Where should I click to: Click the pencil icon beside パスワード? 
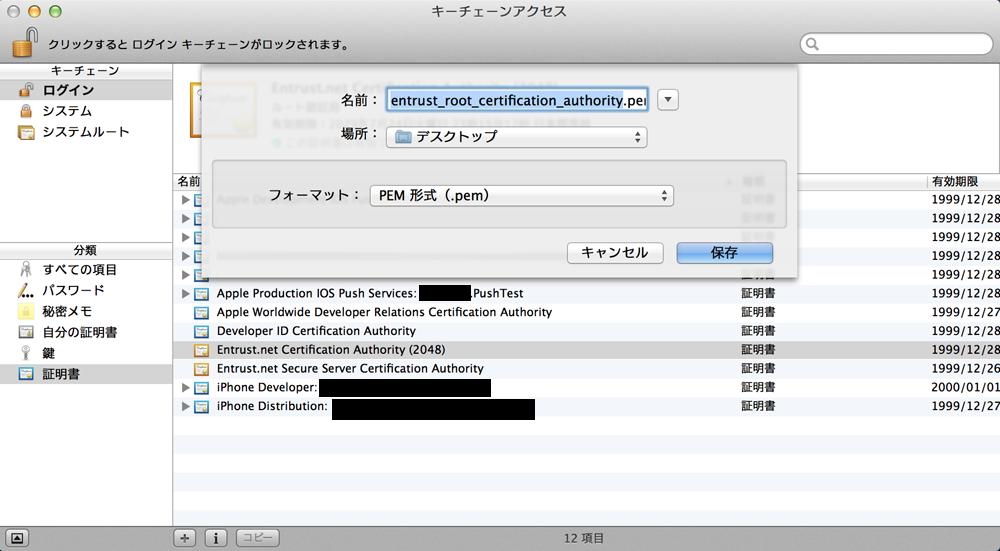[x=26, y=291]
